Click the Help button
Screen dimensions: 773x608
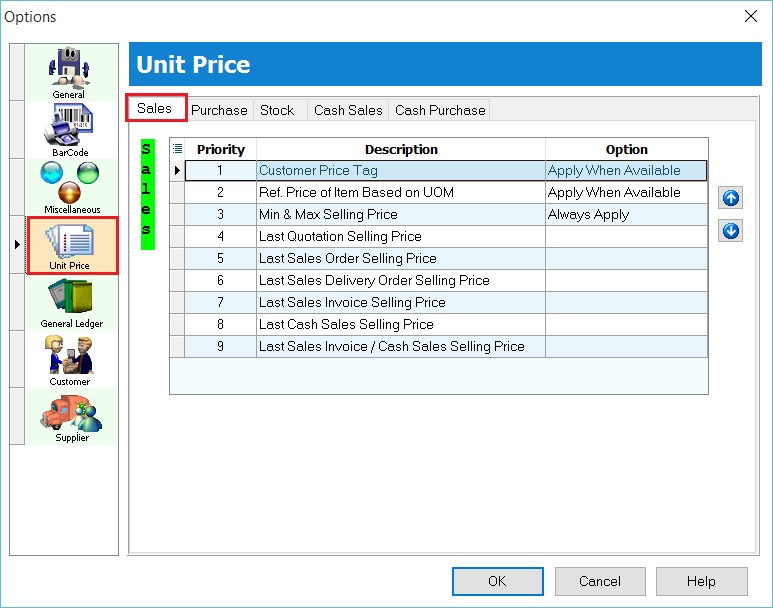click(x=701, y=581)
